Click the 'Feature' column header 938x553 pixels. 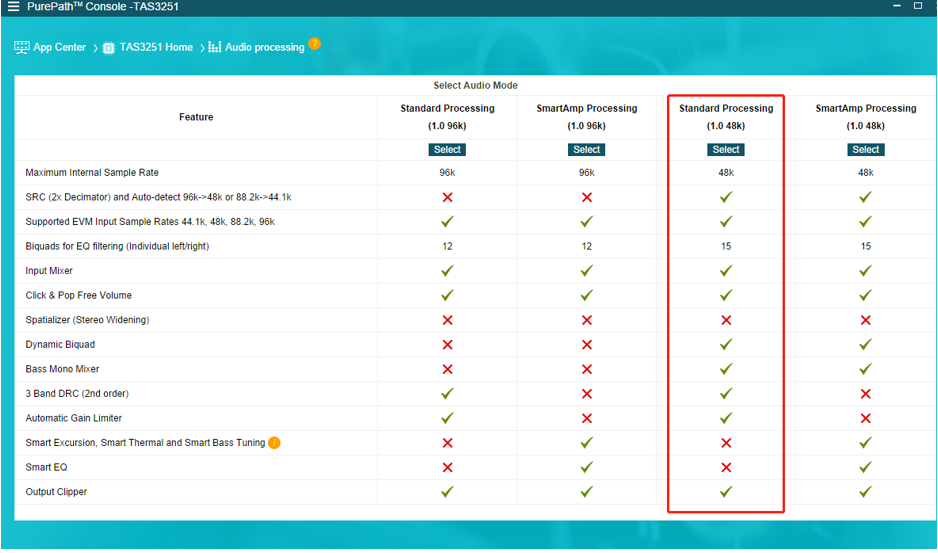(196, 117)
